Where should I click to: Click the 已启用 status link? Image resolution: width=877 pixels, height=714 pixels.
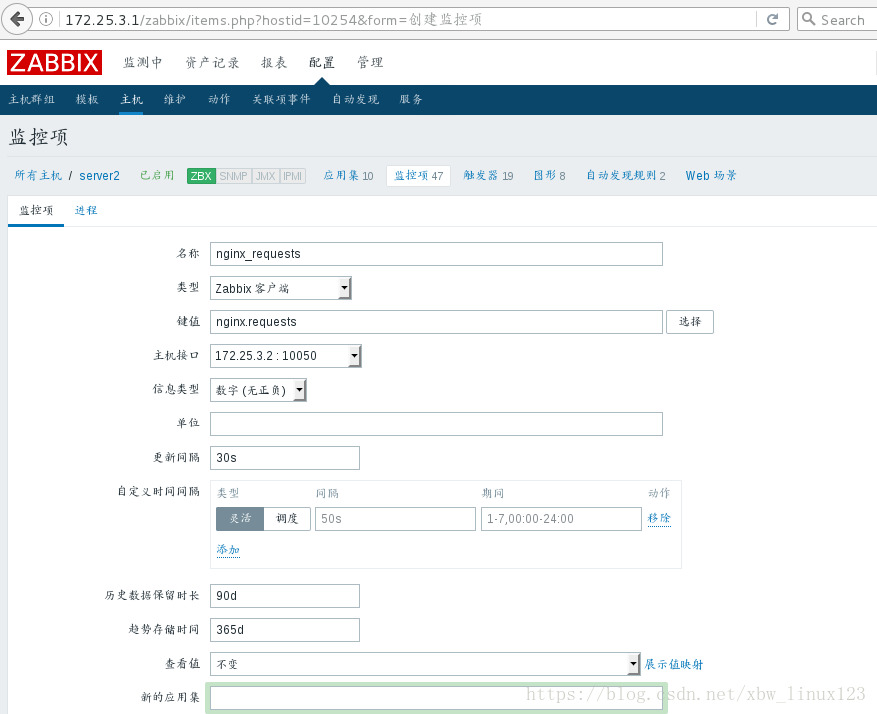(157, 176)
